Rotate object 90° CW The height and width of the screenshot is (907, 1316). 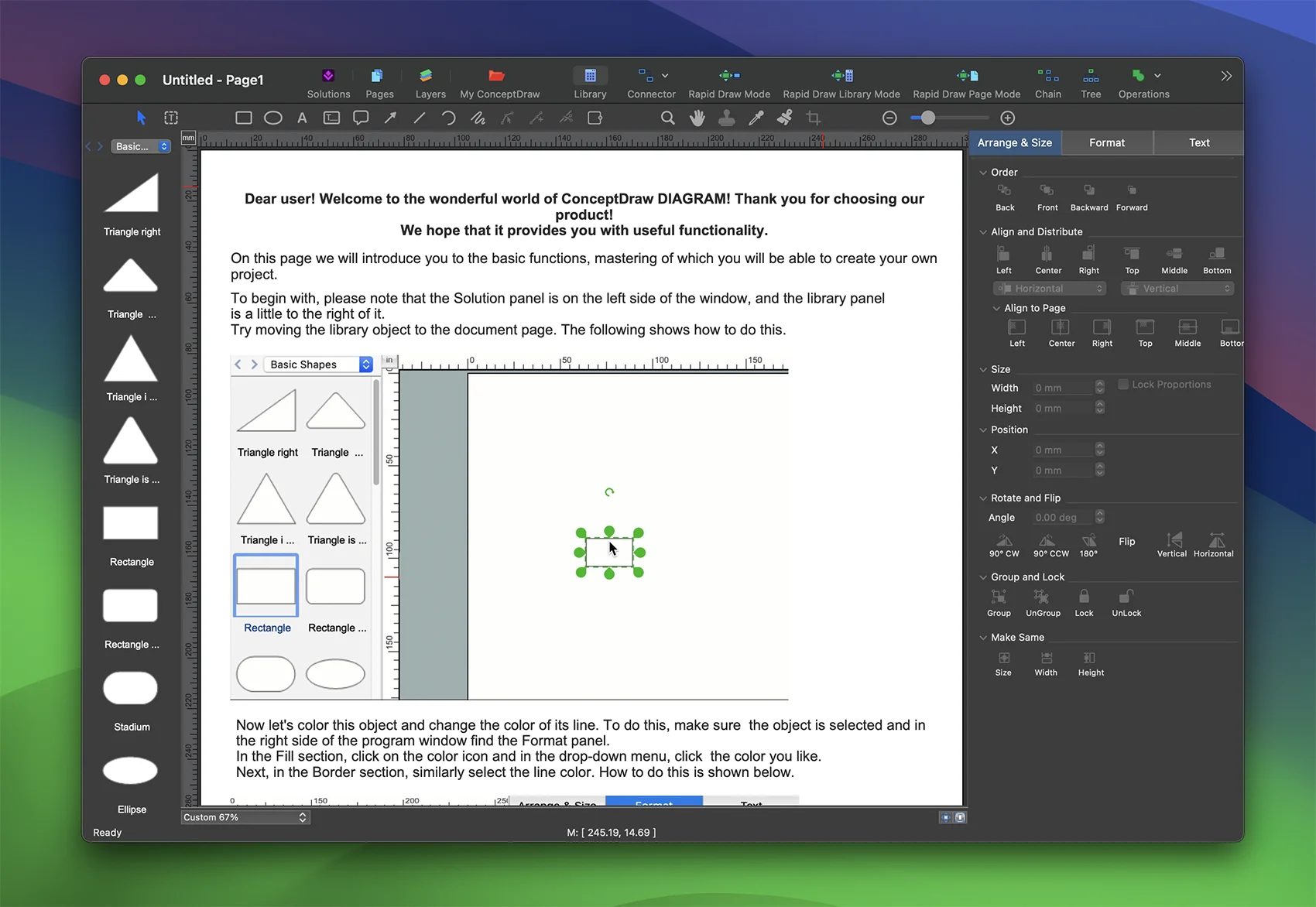pos(1004,545)
